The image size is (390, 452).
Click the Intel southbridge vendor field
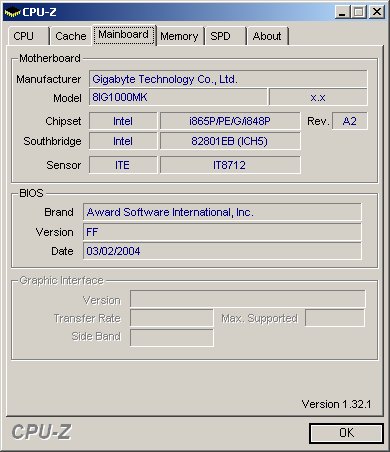click(x=123, y=141)
